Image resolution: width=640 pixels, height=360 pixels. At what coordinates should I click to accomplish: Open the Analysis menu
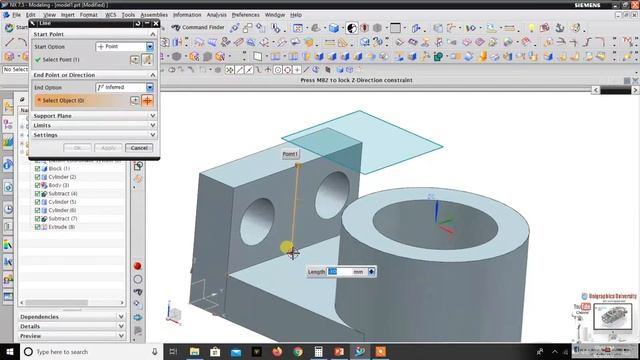tap(217, 15)
